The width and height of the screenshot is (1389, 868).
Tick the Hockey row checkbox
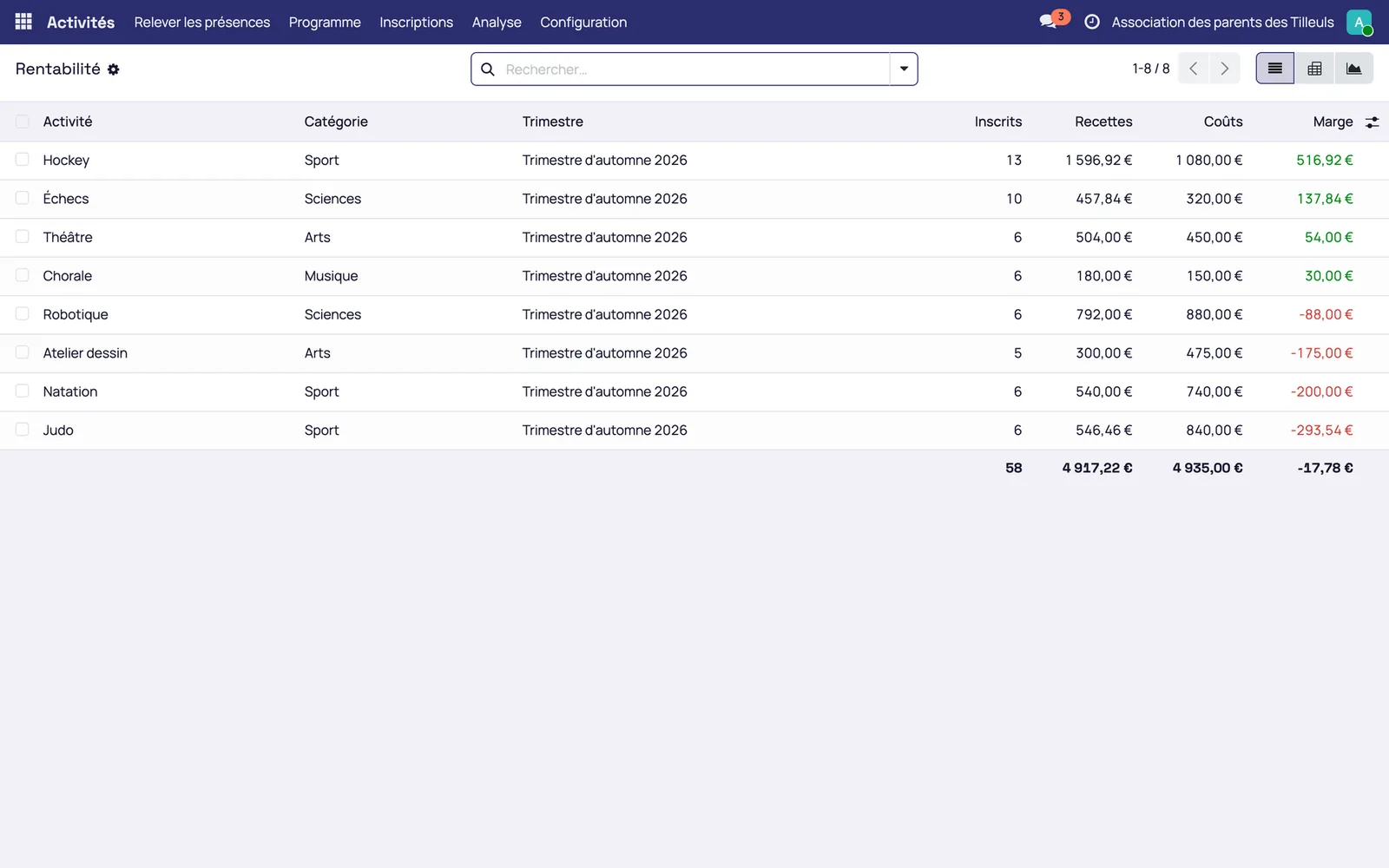[23, 160]
